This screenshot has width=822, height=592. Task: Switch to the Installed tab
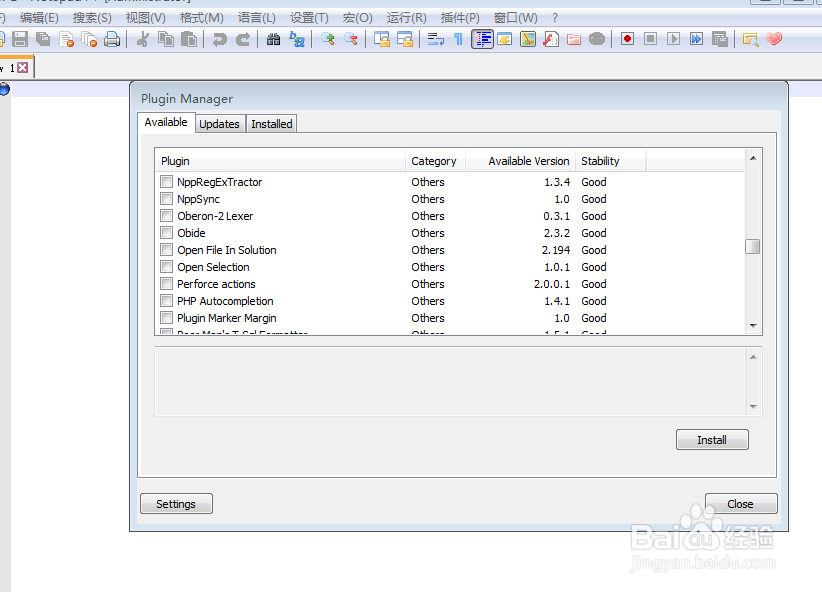(x=272, y=124)
